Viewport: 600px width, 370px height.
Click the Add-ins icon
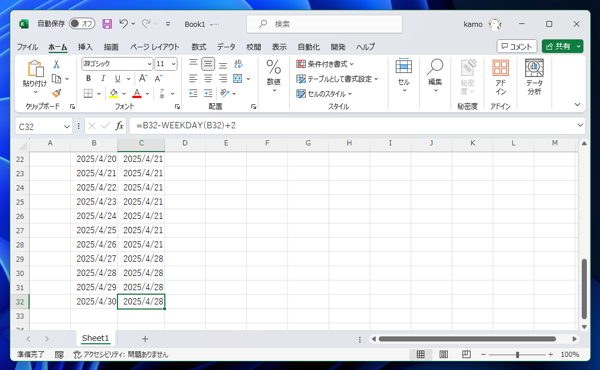point(501,68)
